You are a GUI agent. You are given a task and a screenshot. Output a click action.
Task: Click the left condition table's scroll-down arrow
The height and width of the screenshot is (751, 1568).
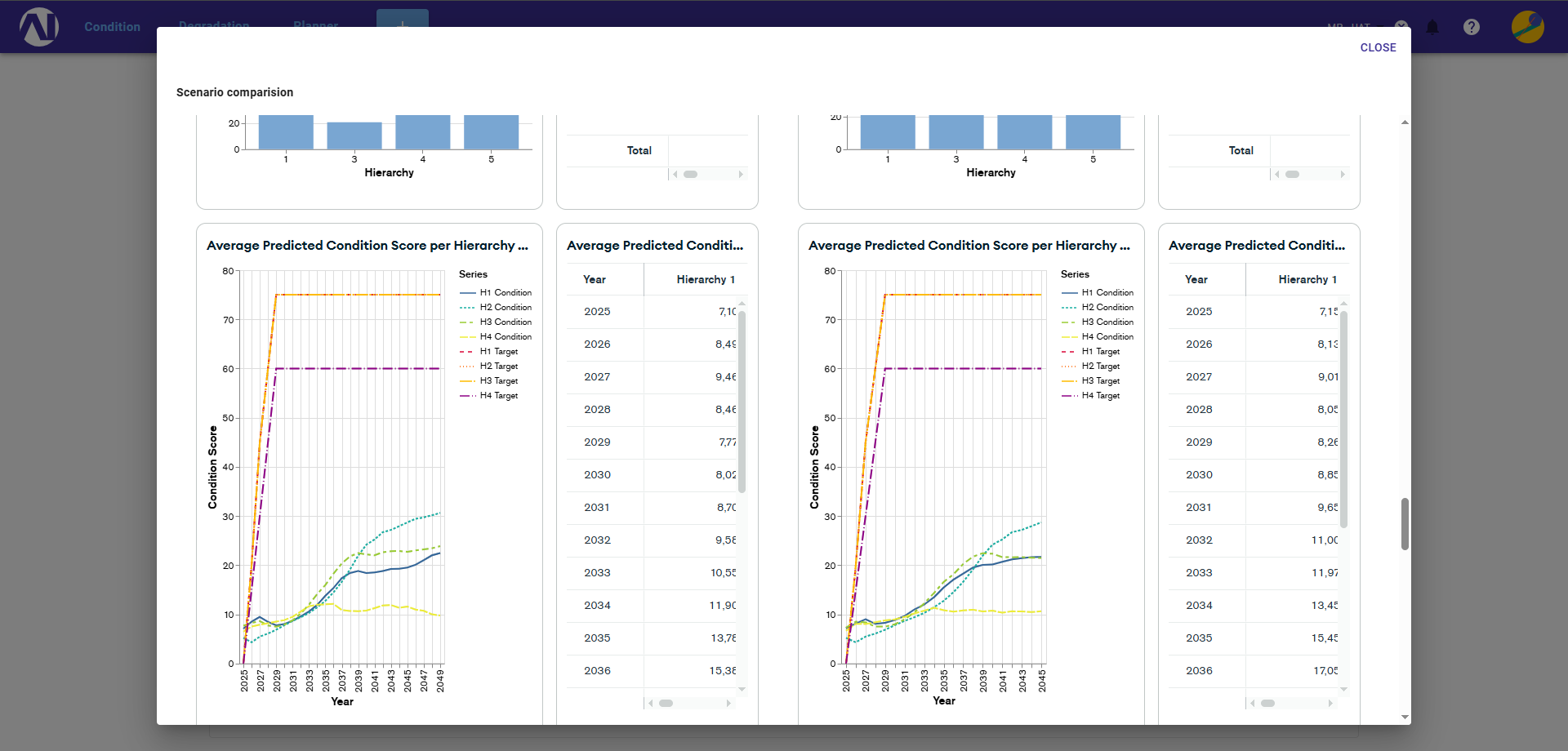coord(742,690)
